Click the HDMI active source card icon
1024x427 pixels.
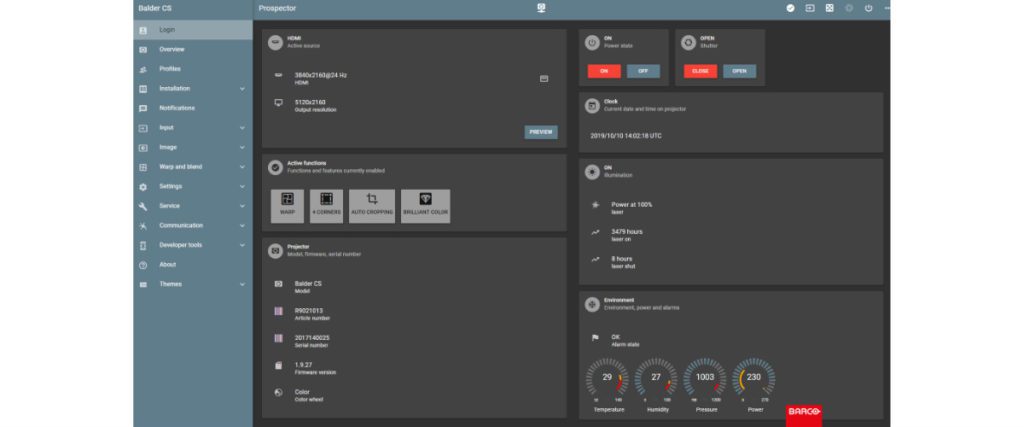(x=276, y=42)
